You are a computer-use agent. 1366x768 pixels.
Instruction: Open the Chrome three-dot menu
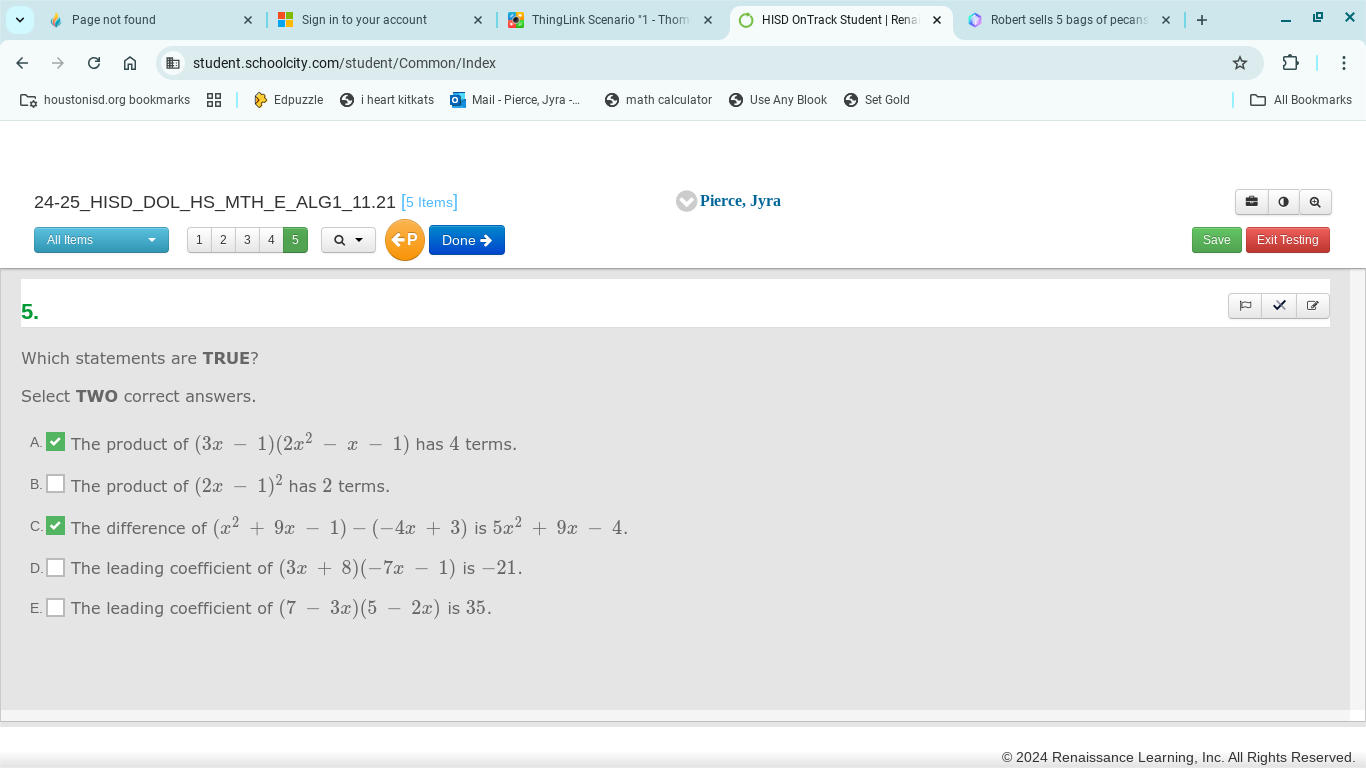click(1343, 63)
